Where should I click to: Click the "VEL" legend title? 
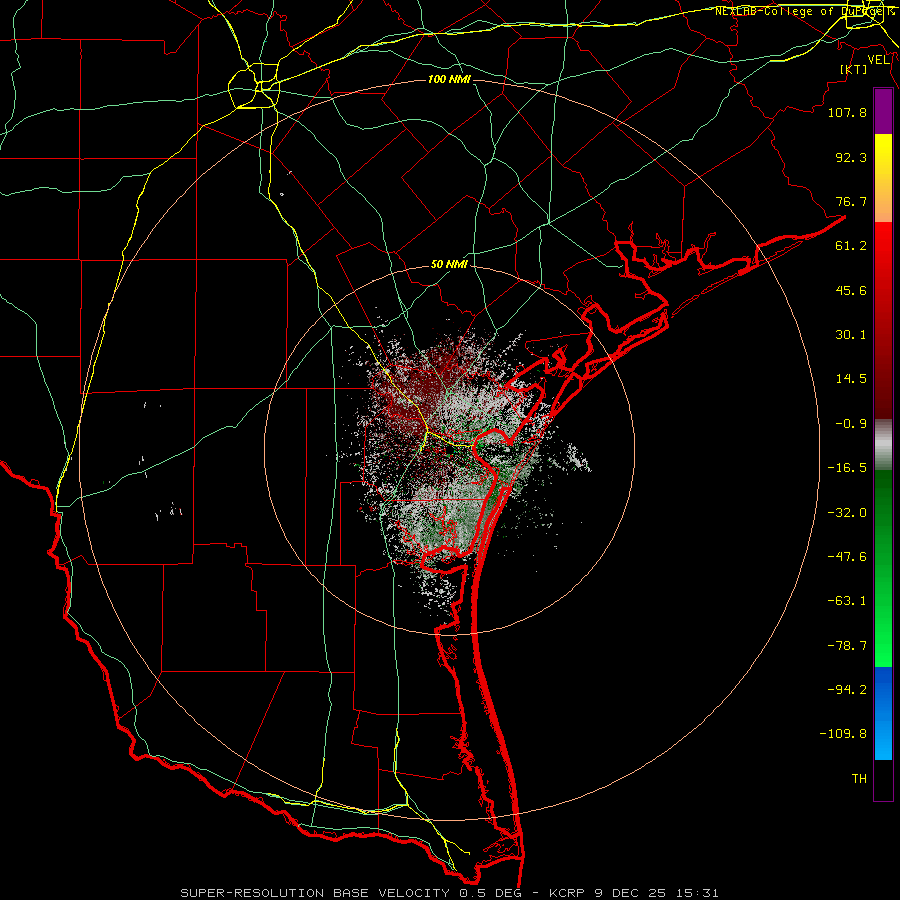coord(879,60)
